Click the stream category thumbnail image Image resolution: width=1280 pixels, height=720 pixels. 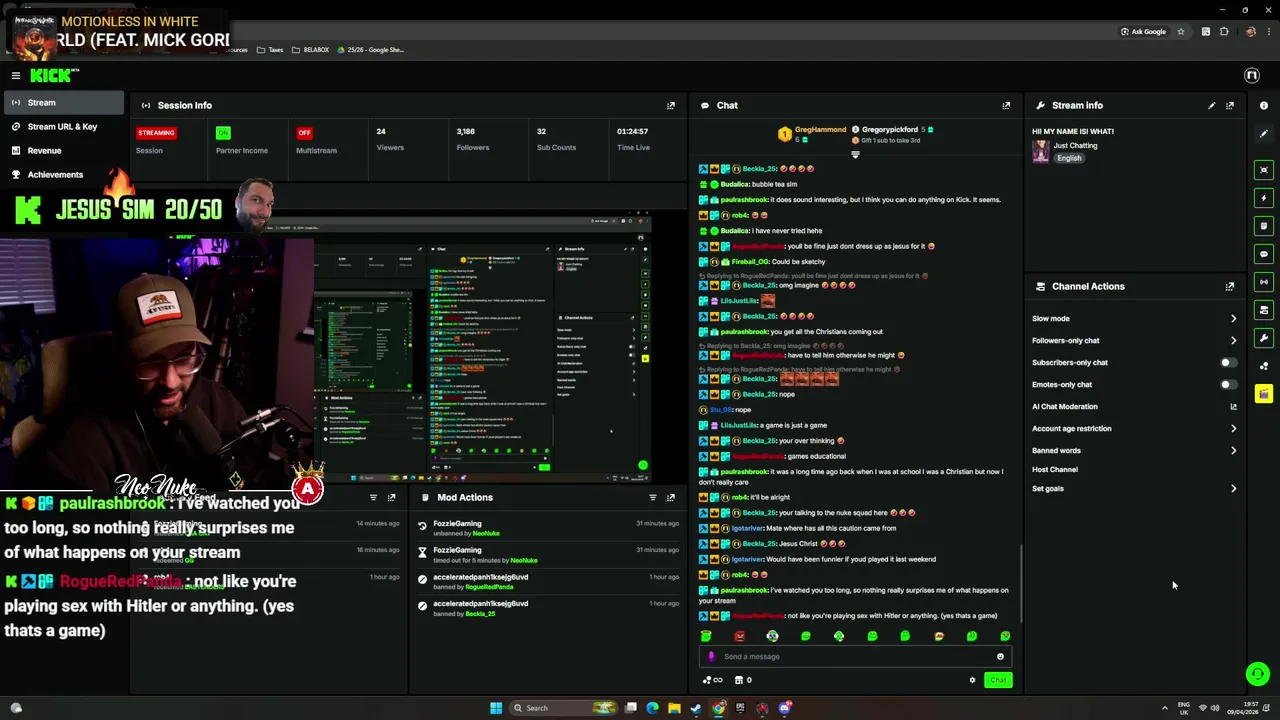pyautogui.click(x=1041, y=151)
